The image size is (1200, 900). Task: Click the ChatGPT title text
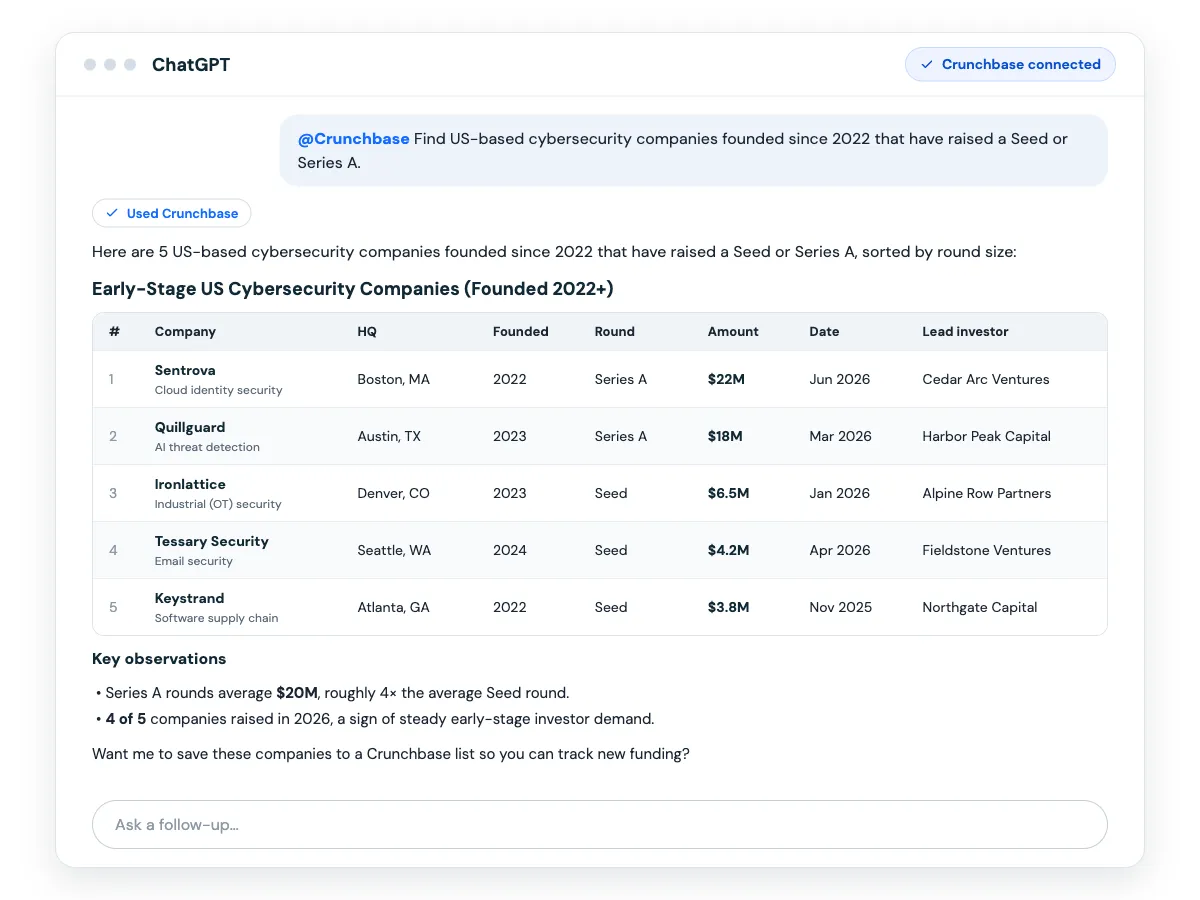[x=191, y=64]
